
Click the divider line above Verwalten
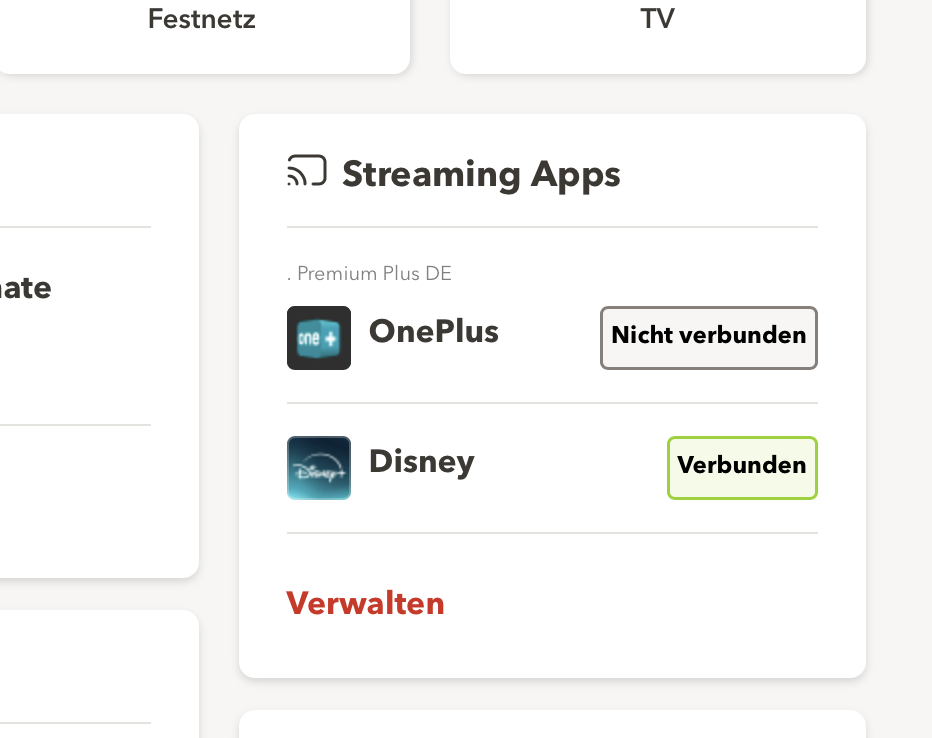pyautogui.click(x=552, y=533)
